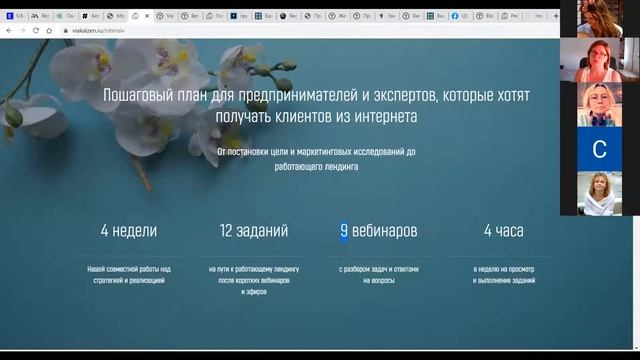Click the text 'в неделю на просмотр'
The height and width of the screenshot is (360, 640).
click(x=504, y=275)
